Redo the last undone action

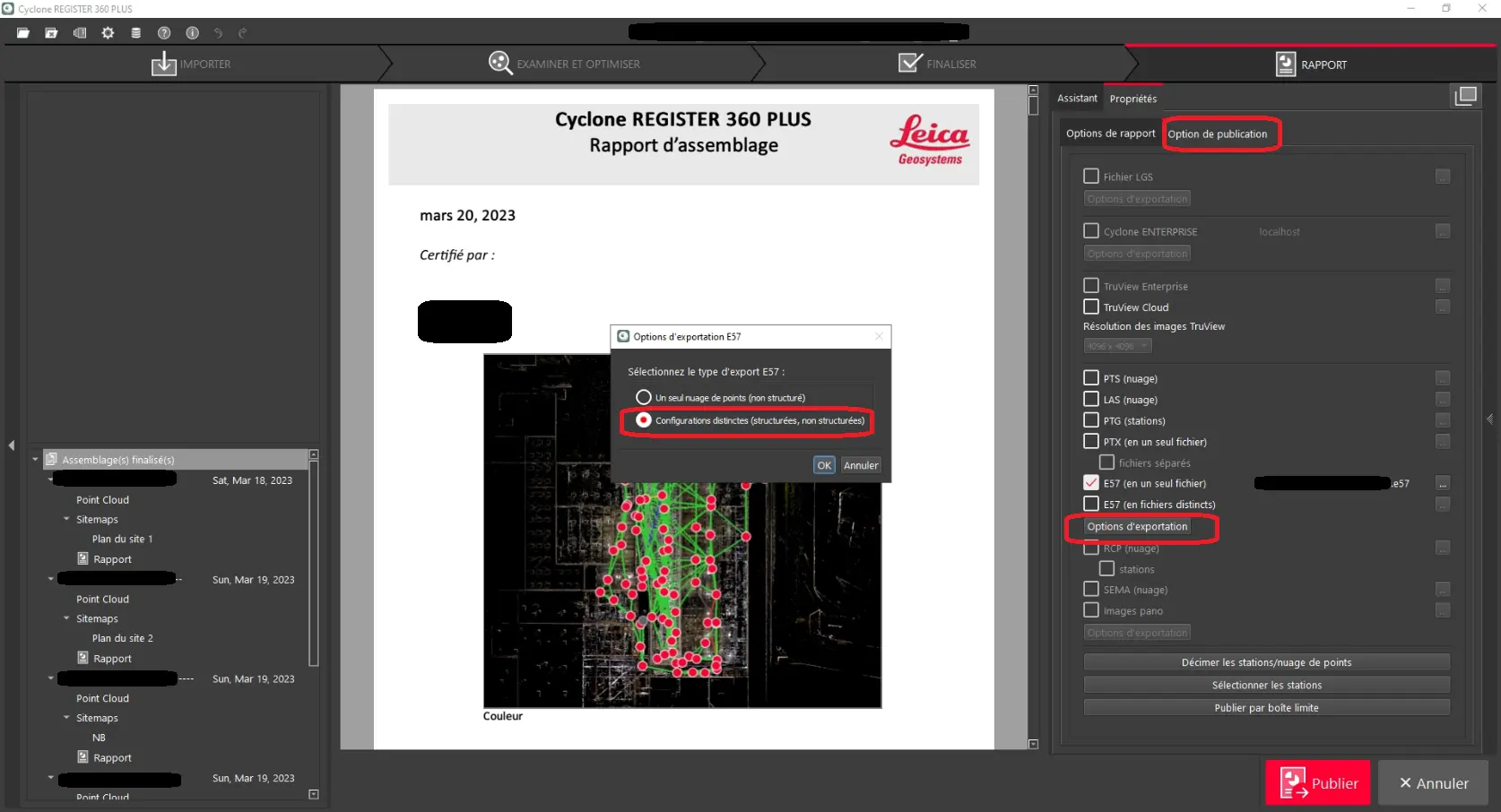tap(242, 33)
